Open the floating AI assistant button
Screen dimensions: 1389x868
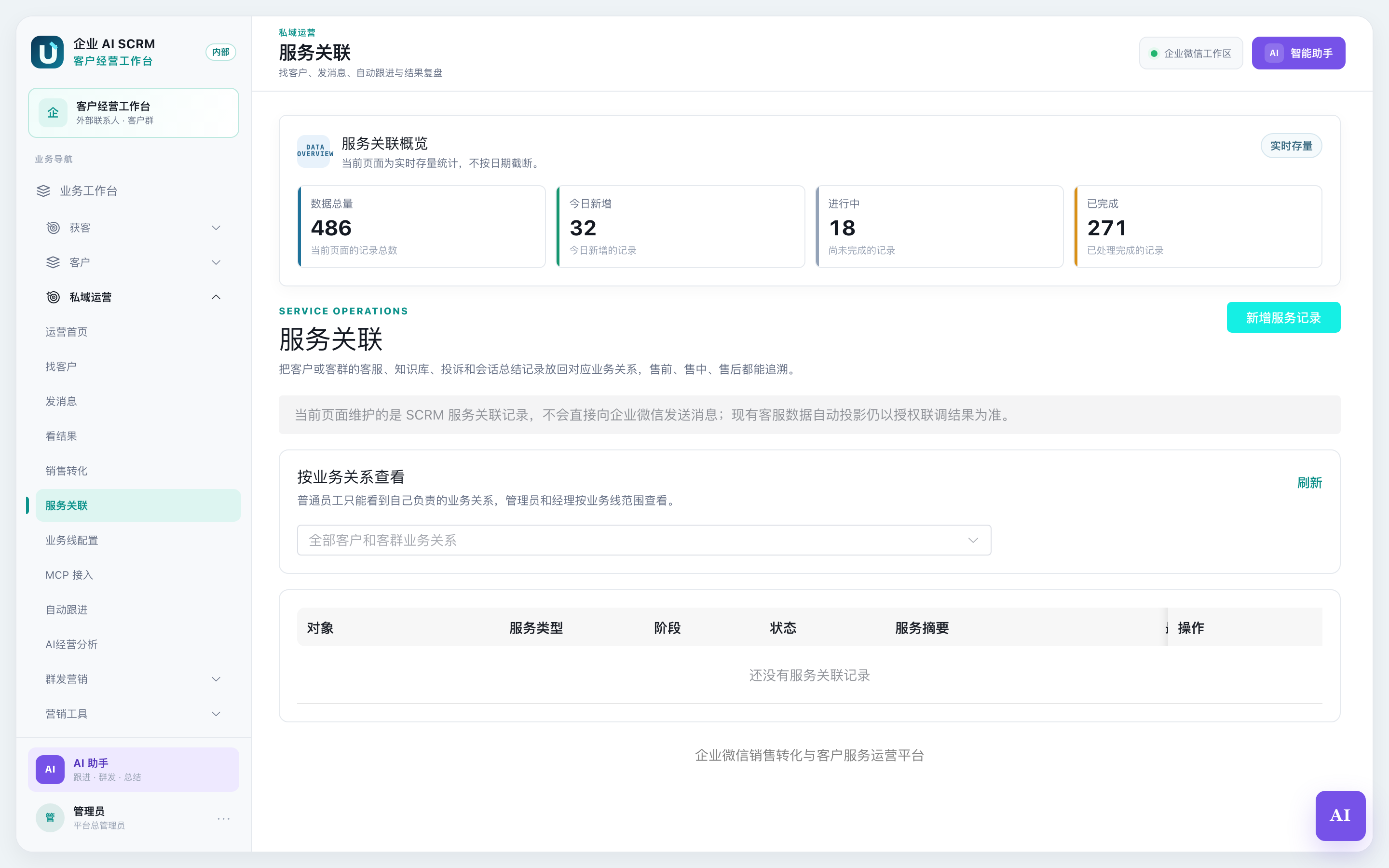[x=1340, y=815]
